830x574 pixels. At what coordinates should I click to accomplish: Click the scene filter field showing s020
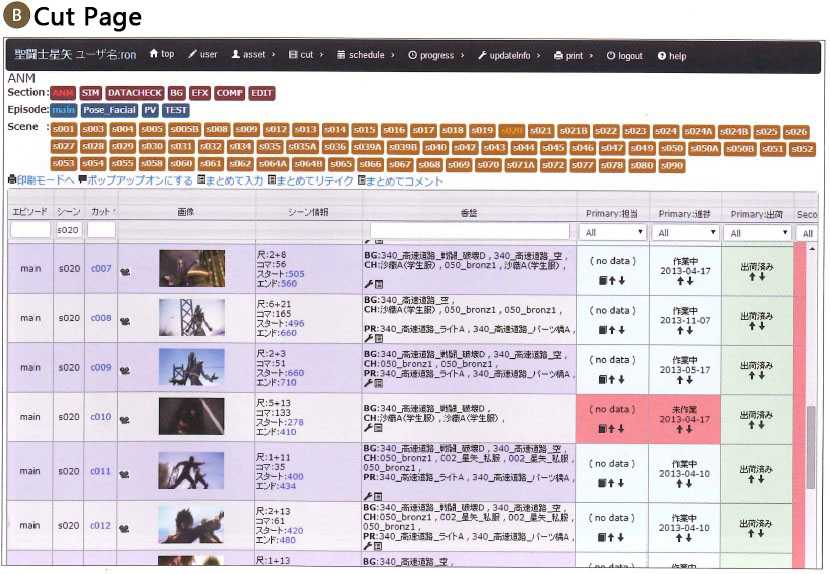(x=68, y=230)
